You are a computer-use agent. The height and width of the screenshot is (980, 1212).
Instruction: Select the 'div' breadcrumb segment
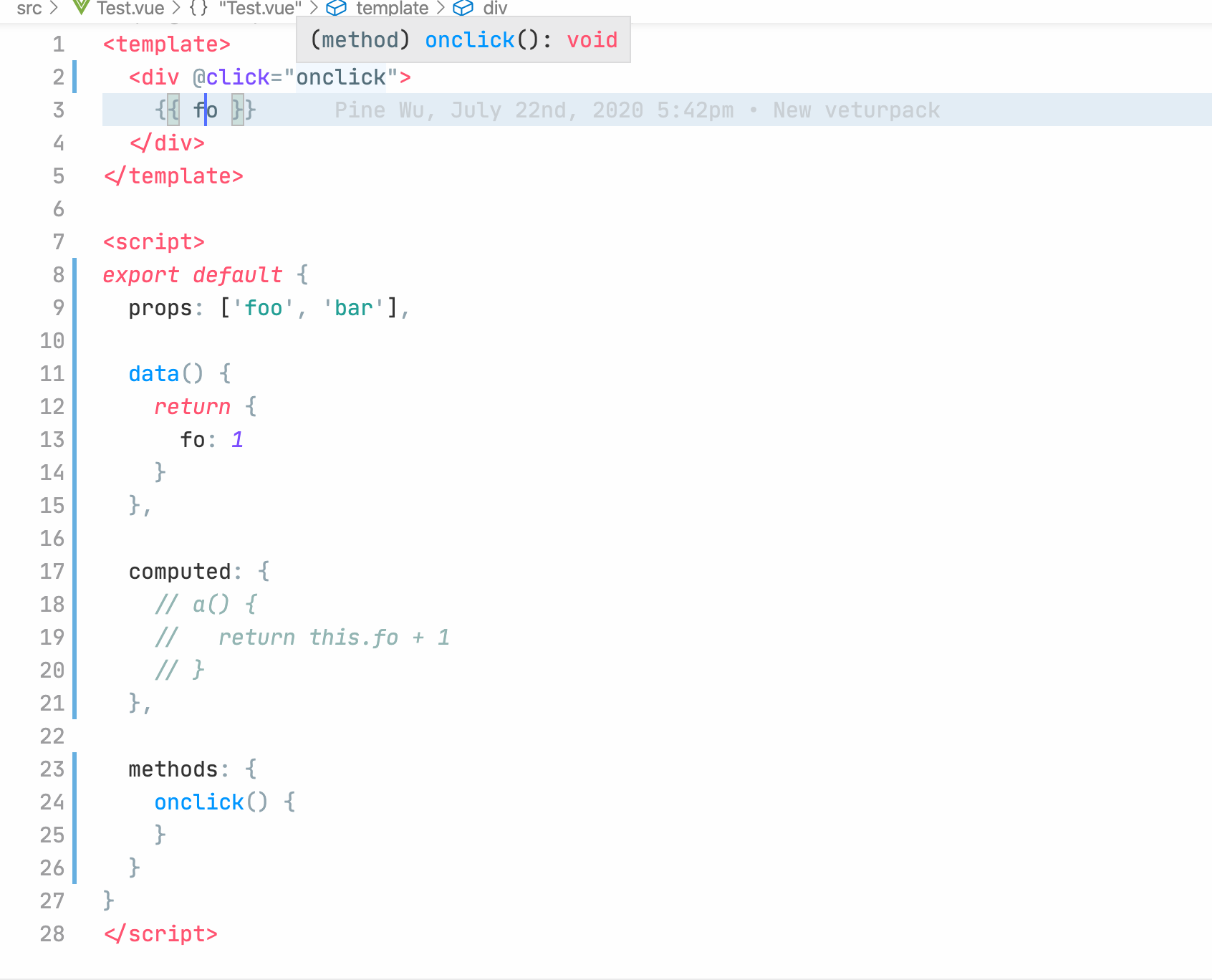click(x=495, y=9)
